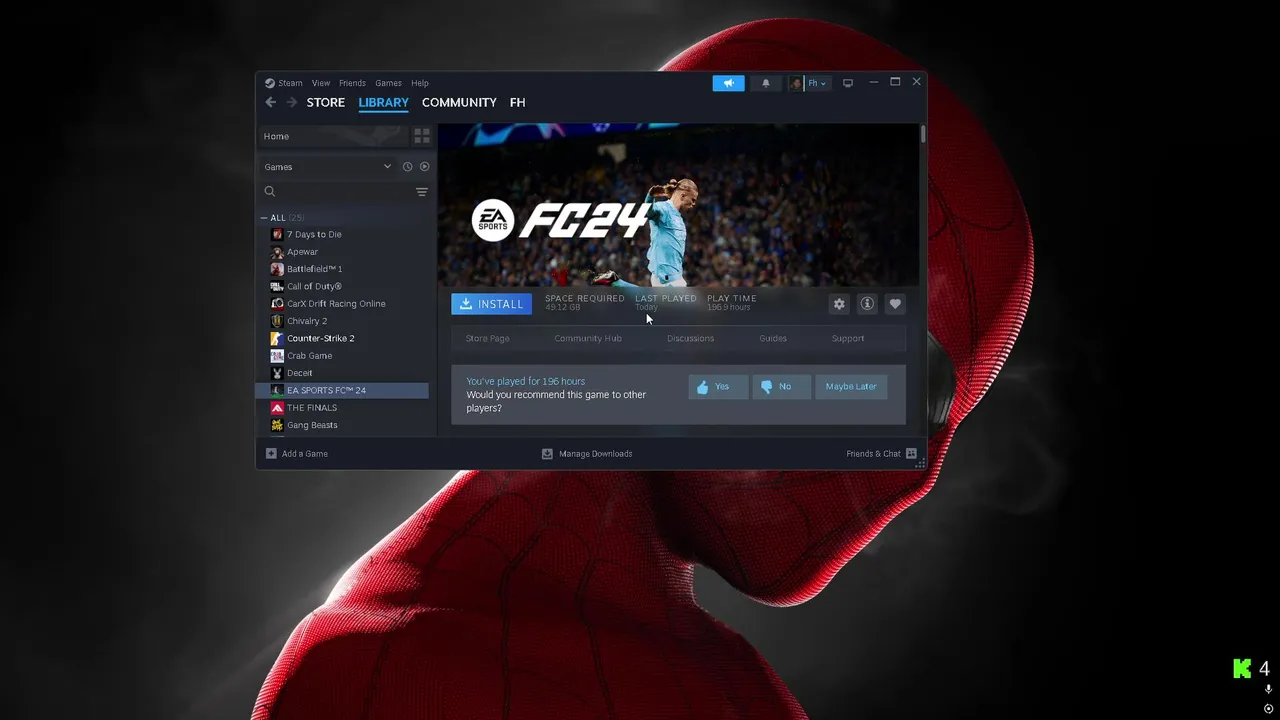1280x720 pixels.
Task: Click the Manage Downloads icon
Action: 547,454
